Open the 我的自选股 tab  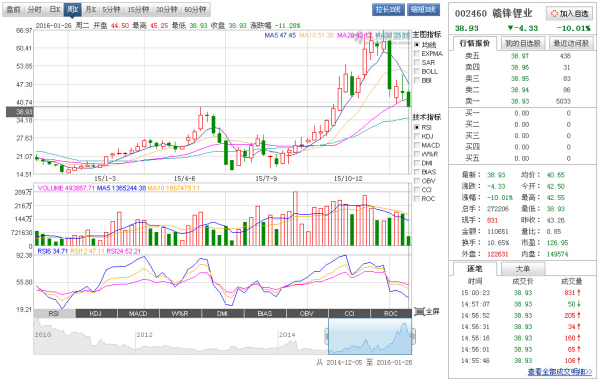[x=523, y=44]
